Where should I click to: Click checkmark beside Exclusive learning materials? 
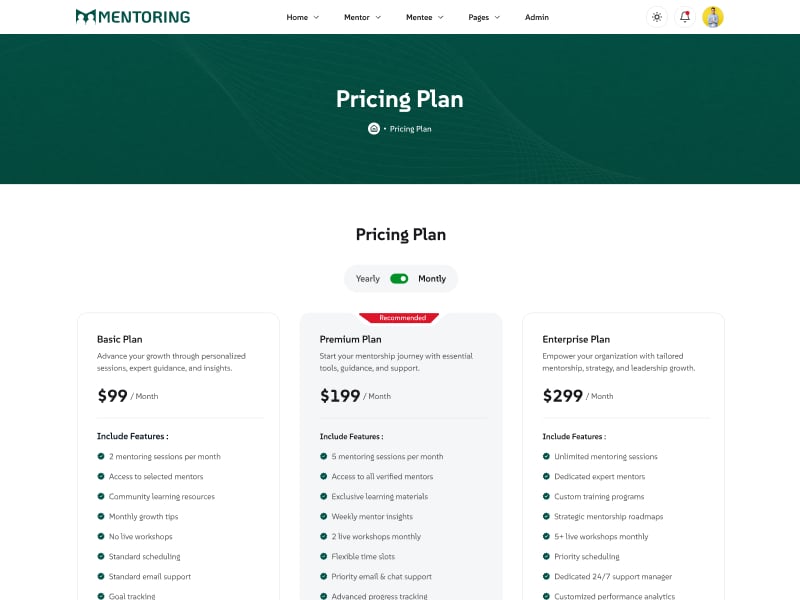[323, 496]
